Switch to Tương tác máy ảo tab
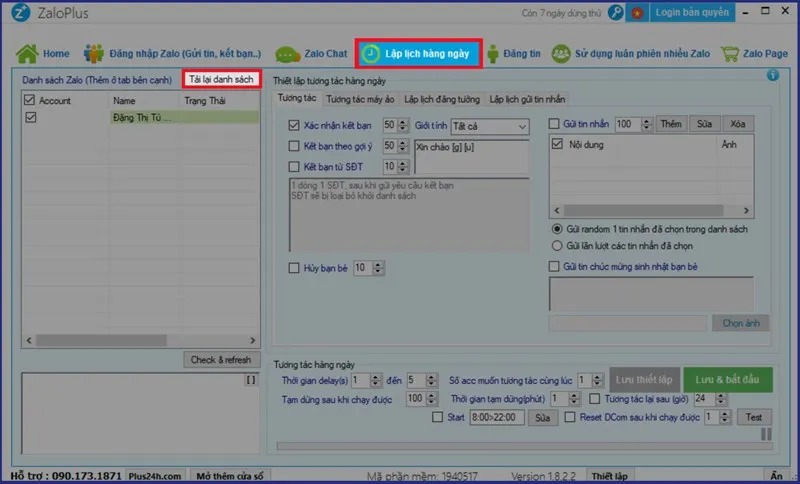 click(x=360, y=100)
